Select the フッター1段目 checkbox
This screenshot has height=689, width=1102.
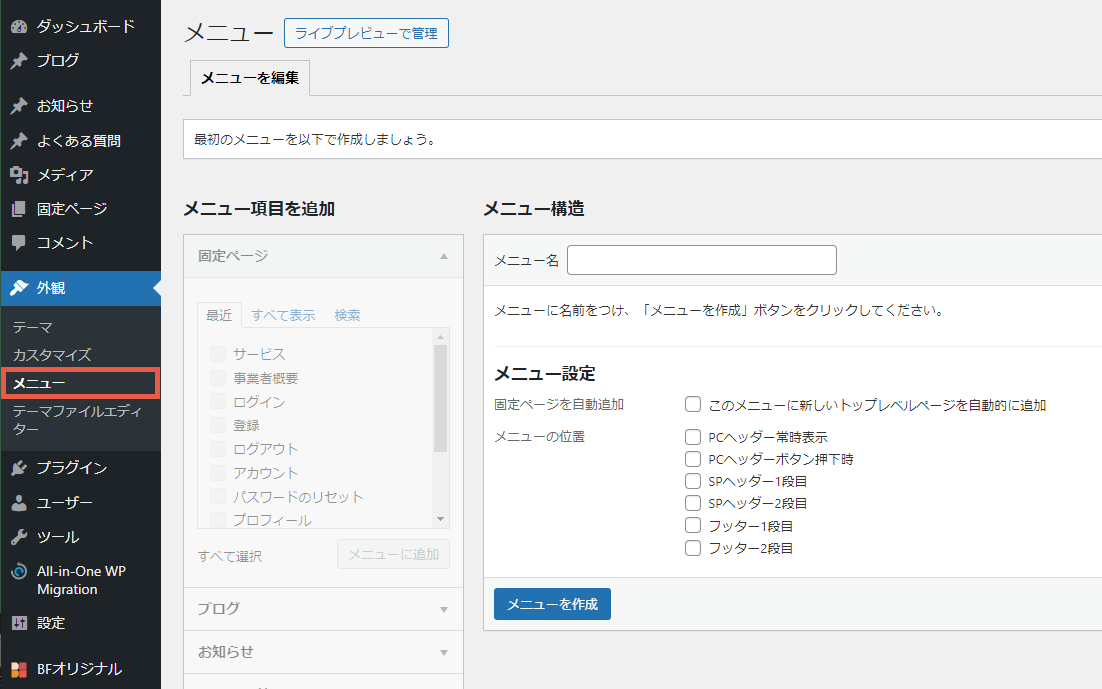(x=693, y=525)
